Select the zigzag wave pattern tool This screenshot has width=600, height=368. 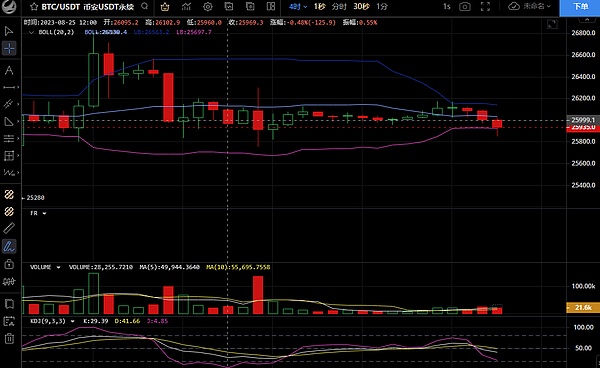pos(8,173)
